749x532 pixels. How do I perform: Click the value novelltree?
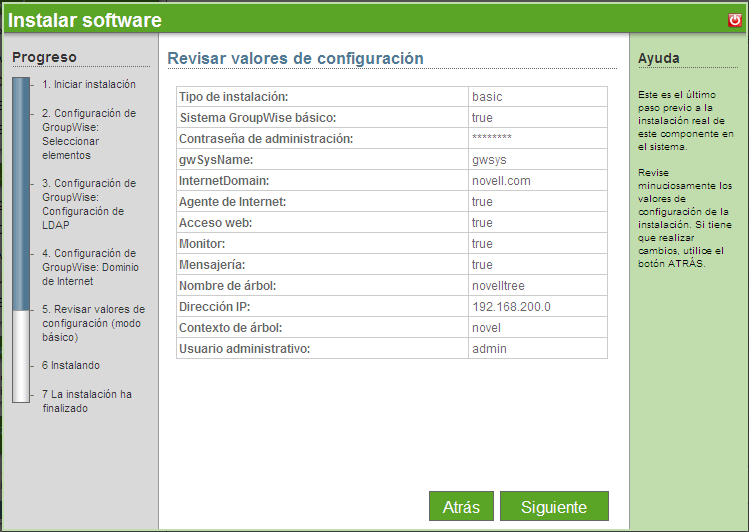498,286
